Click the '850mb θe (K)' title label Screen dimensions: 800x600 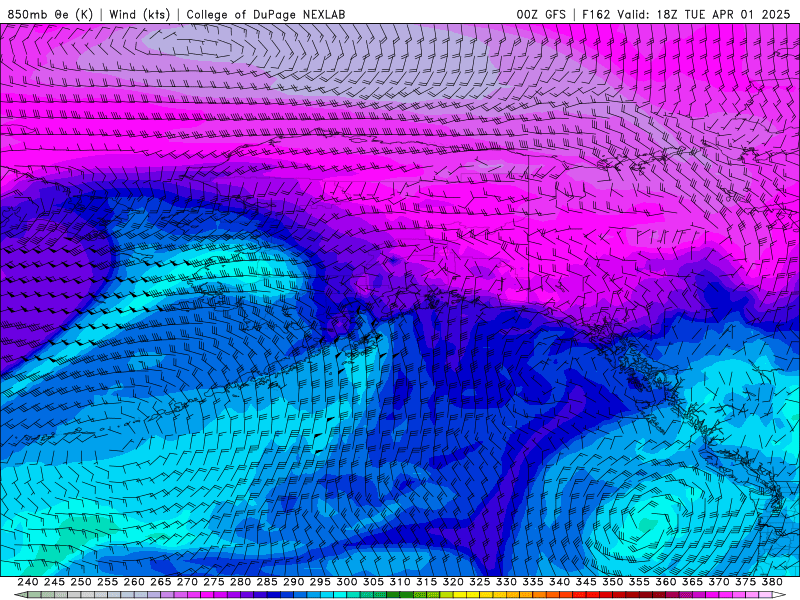coord(50,14)
